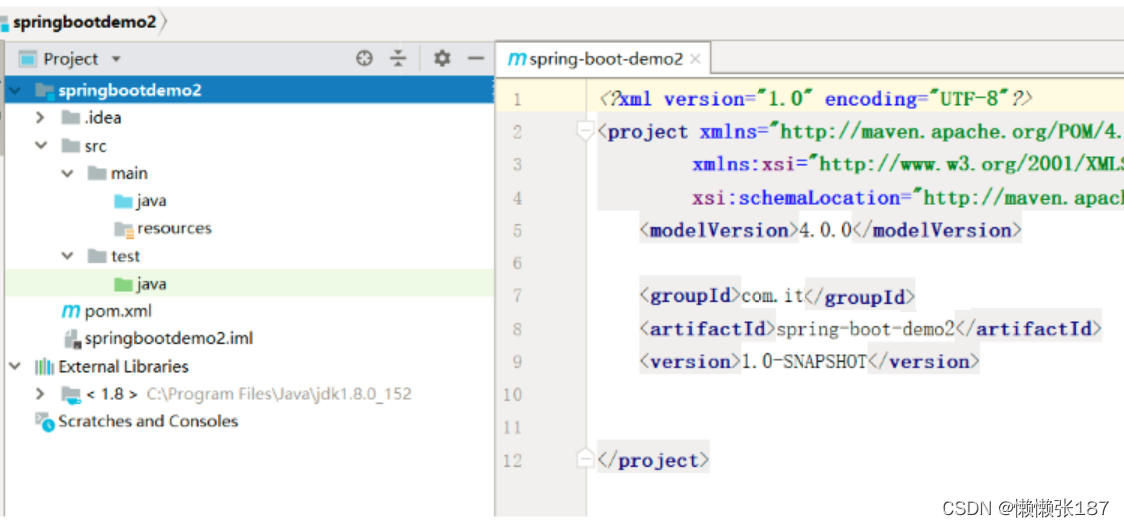This screenshot has height=527, width=1124.
Task: Select java label under main folder
Action: [x=151, y=201]
